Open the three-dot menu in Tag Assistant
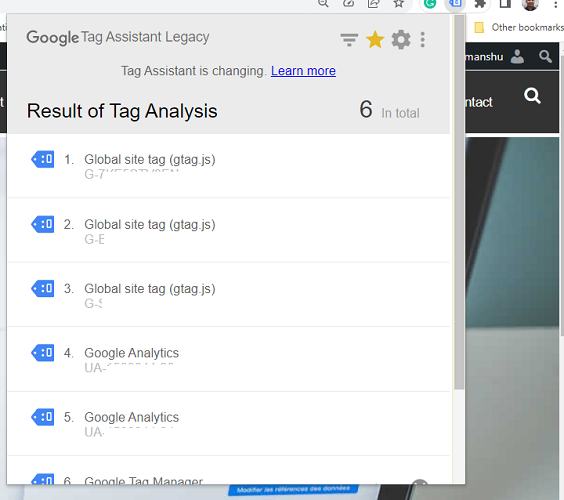Image resolution: width=564 pixels, height=500 pixels. 423,39
